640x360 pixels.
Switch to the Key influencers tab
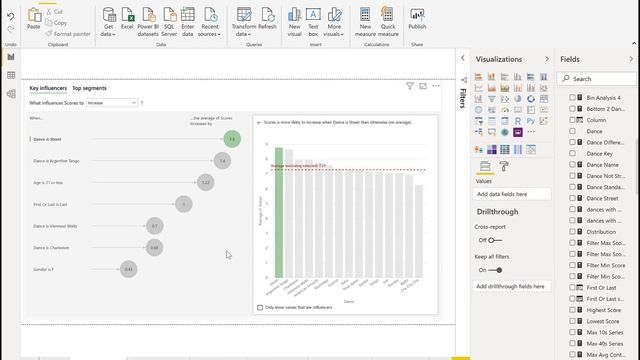tap(48, 88)
